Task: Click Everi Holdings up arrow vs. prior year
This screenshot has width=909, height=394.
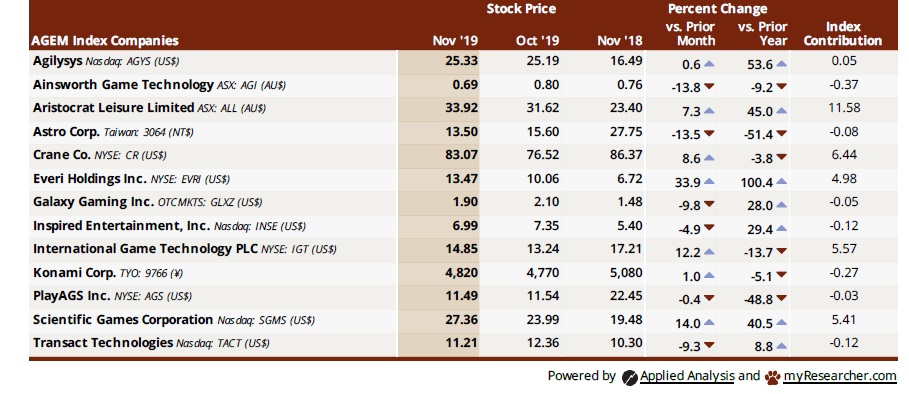Action: click(781, 181)
